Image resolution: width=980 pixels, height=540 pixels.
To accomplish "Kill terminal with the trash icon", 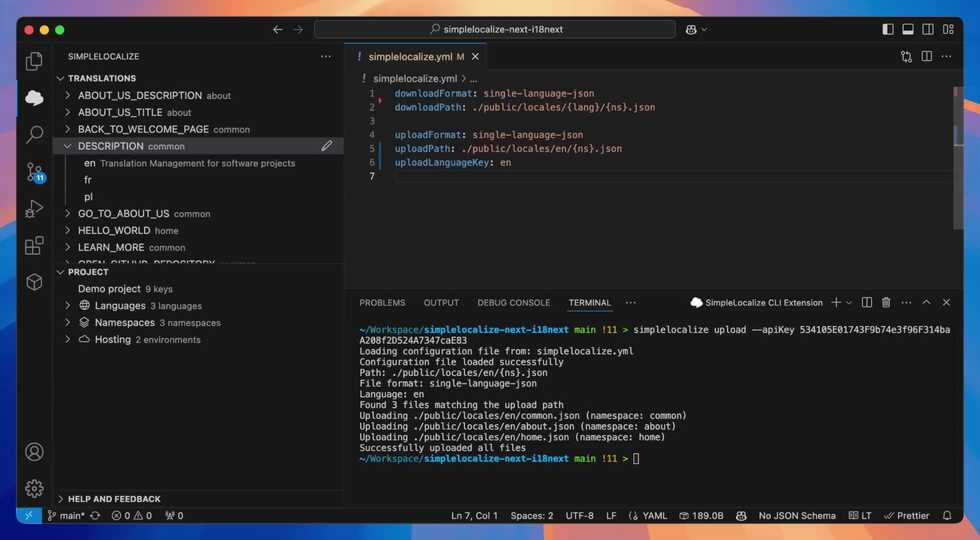I will [x=886, y=303].
